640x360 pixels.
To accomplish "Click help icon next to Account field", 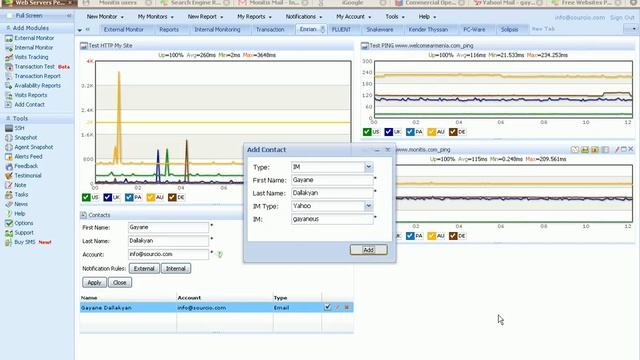I will coord(220,254).
